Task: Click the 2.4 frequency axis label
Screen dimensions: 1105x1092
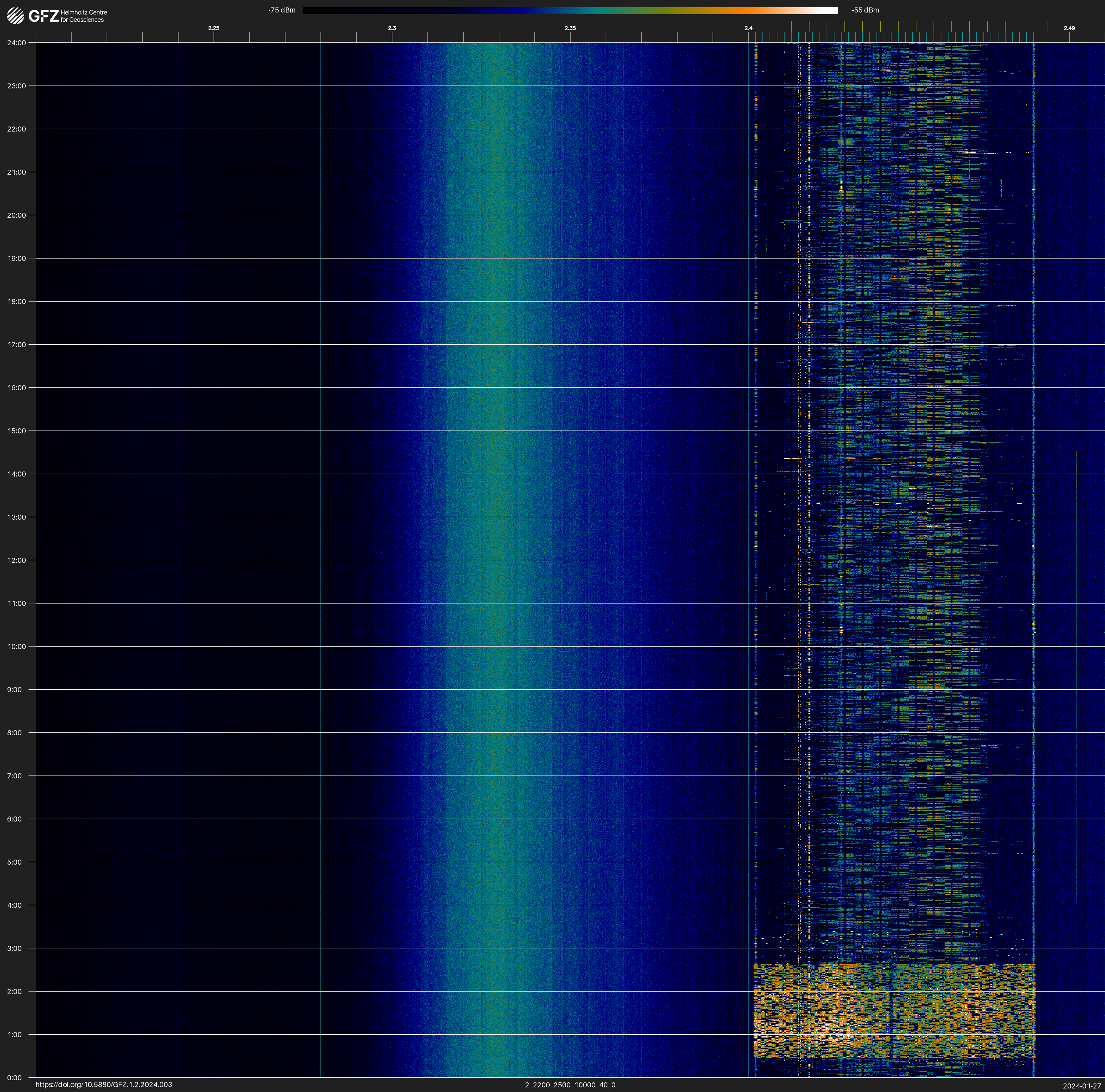Action: [748, 28]
